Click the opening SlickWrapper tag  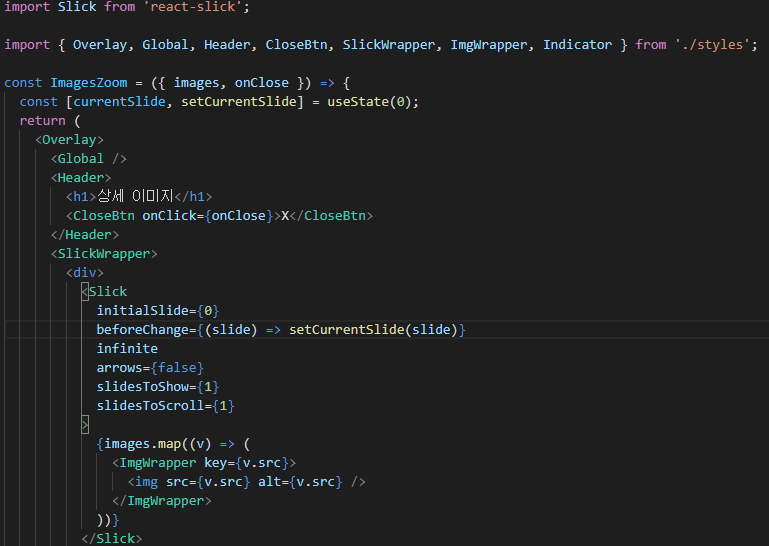104,254
